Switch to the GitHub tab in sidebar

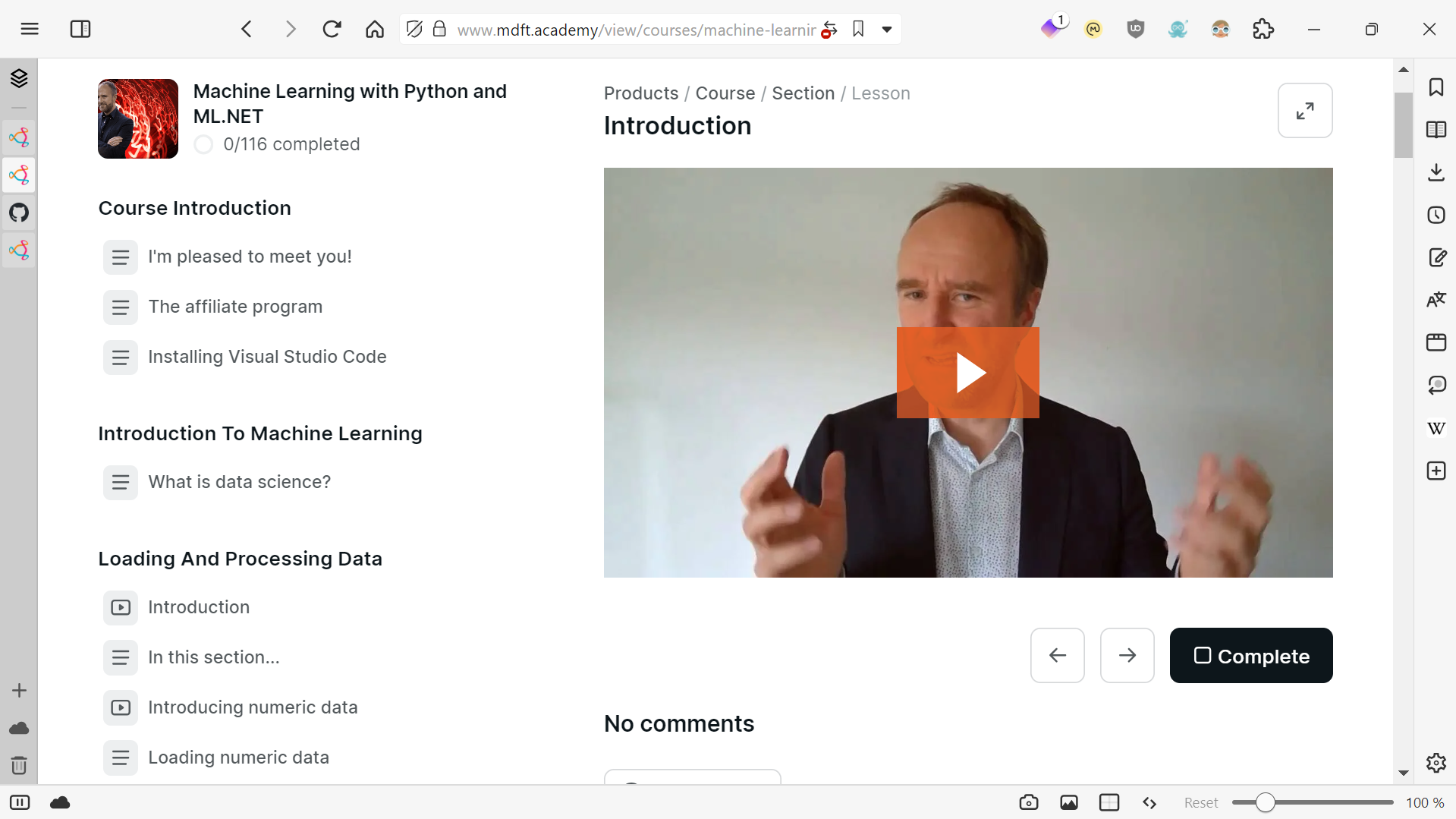point(19,213)
